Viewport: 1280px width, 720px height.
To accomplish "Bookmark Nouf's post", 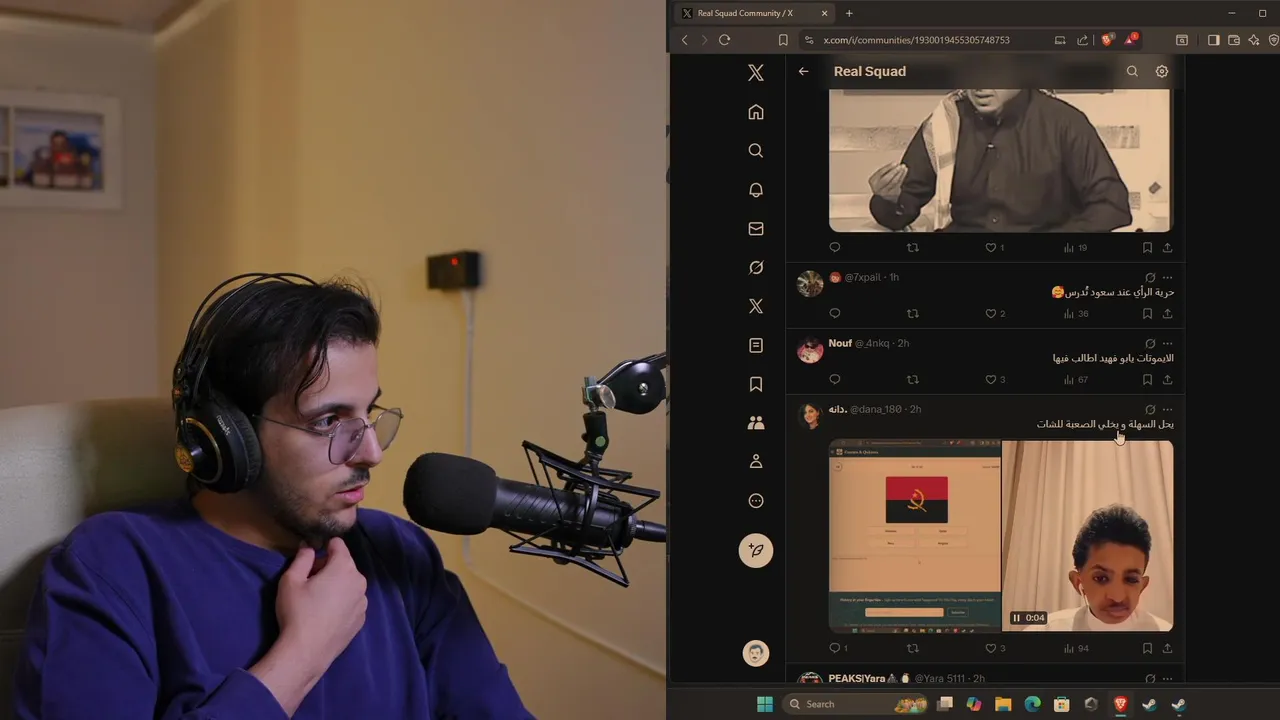I will point(1147,380).
